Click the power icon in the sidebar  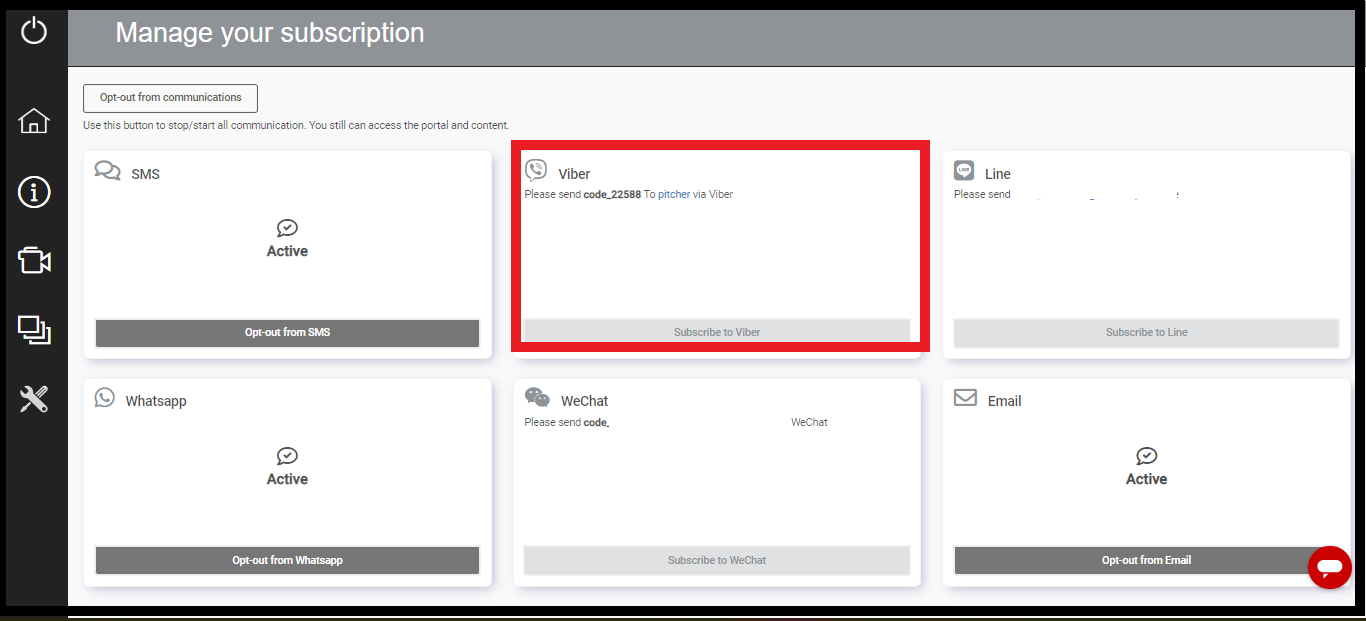pos(34,31)
